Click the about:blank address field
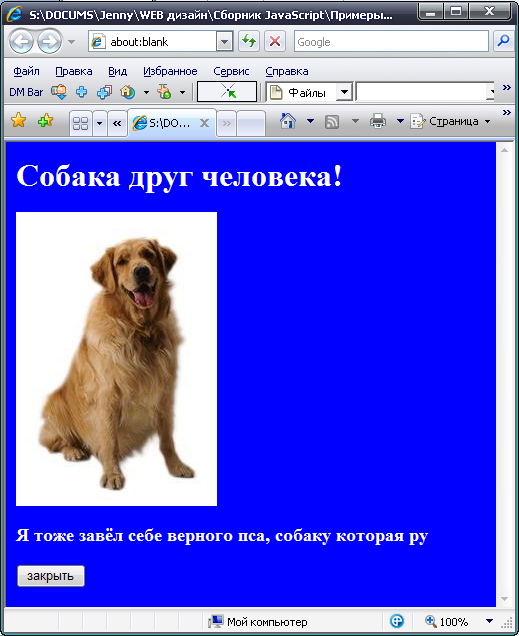This screenshot has height=636, width=519. pyautogui.click(x=153, y=42)
